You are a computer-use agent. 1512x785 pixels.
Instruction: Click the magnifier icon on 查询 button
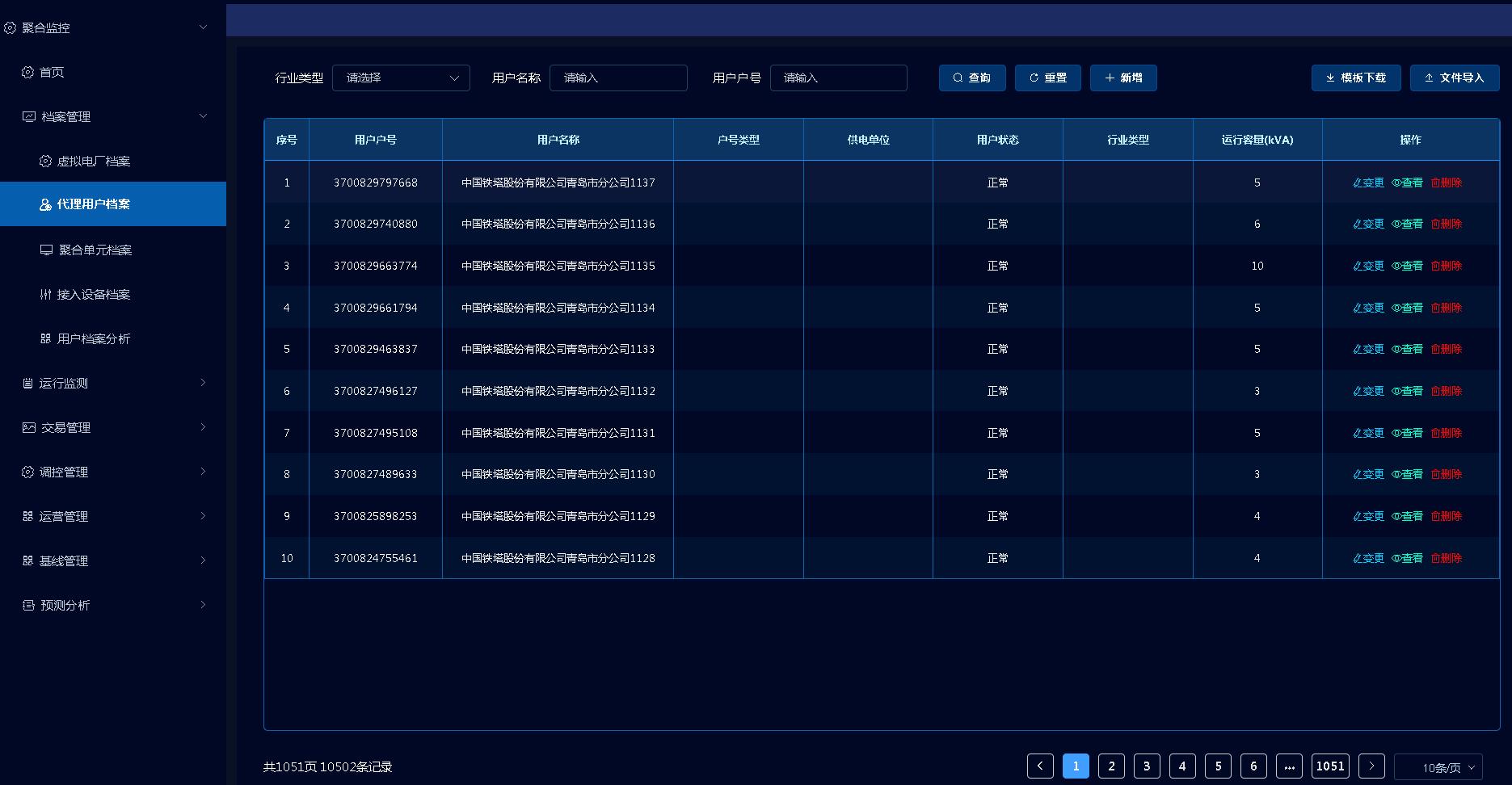click(x=958, y=78)
